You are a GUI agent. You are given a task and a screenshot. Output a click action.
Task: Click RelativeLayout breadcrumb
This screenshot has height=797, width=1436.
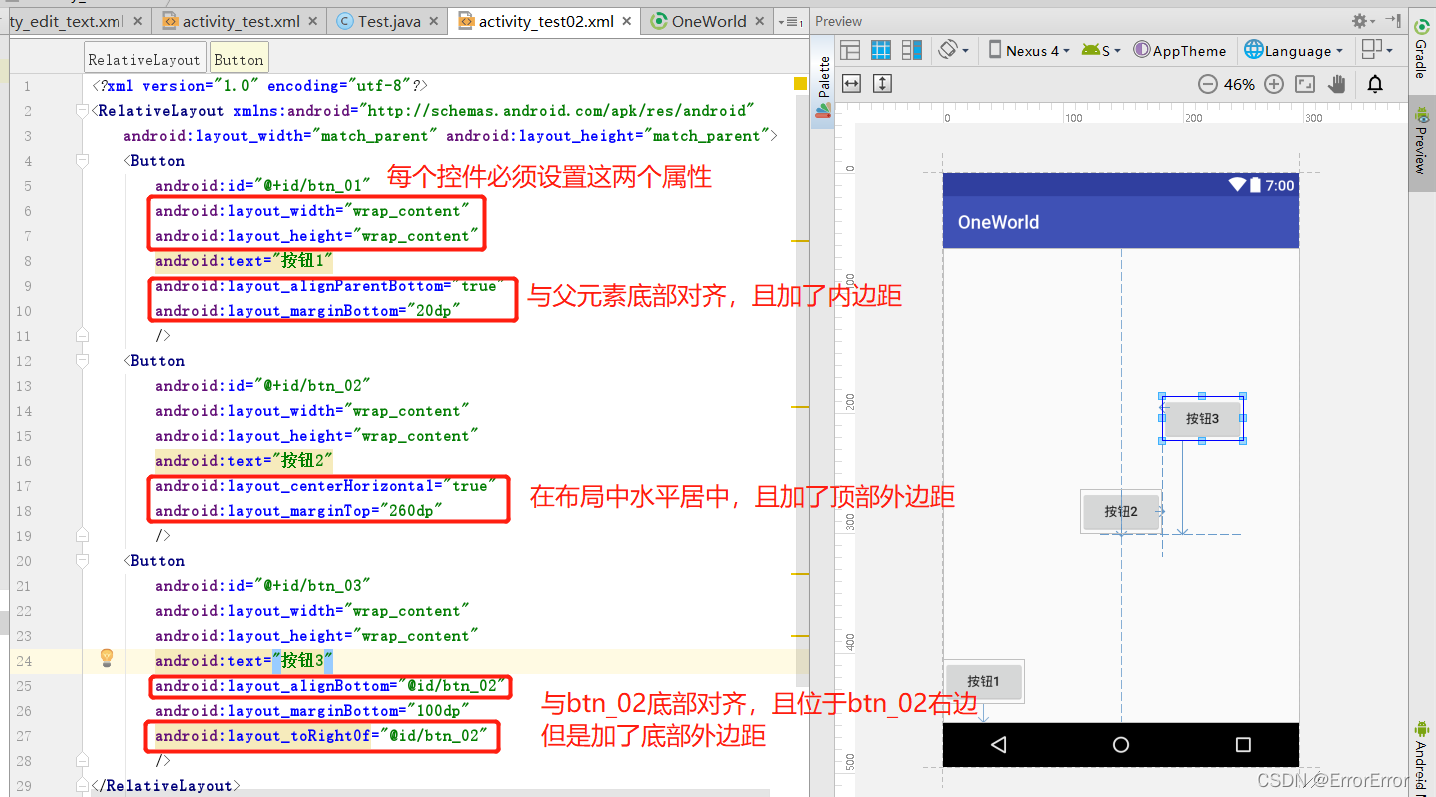pyautogui.click(x=145, y=59)
